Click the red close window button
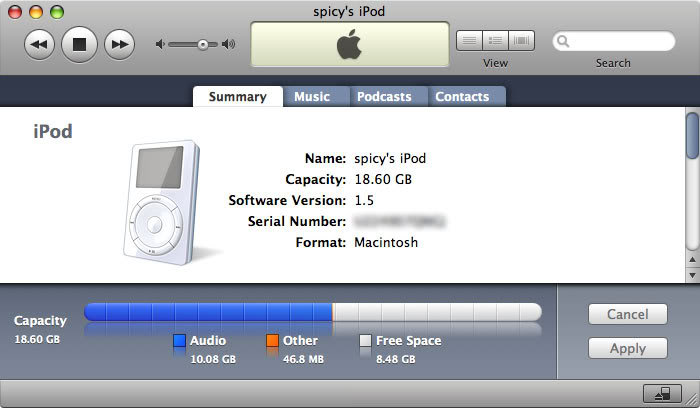Viewport: 700px width, 408px height. pyautogui.click(x=15, y=12)
